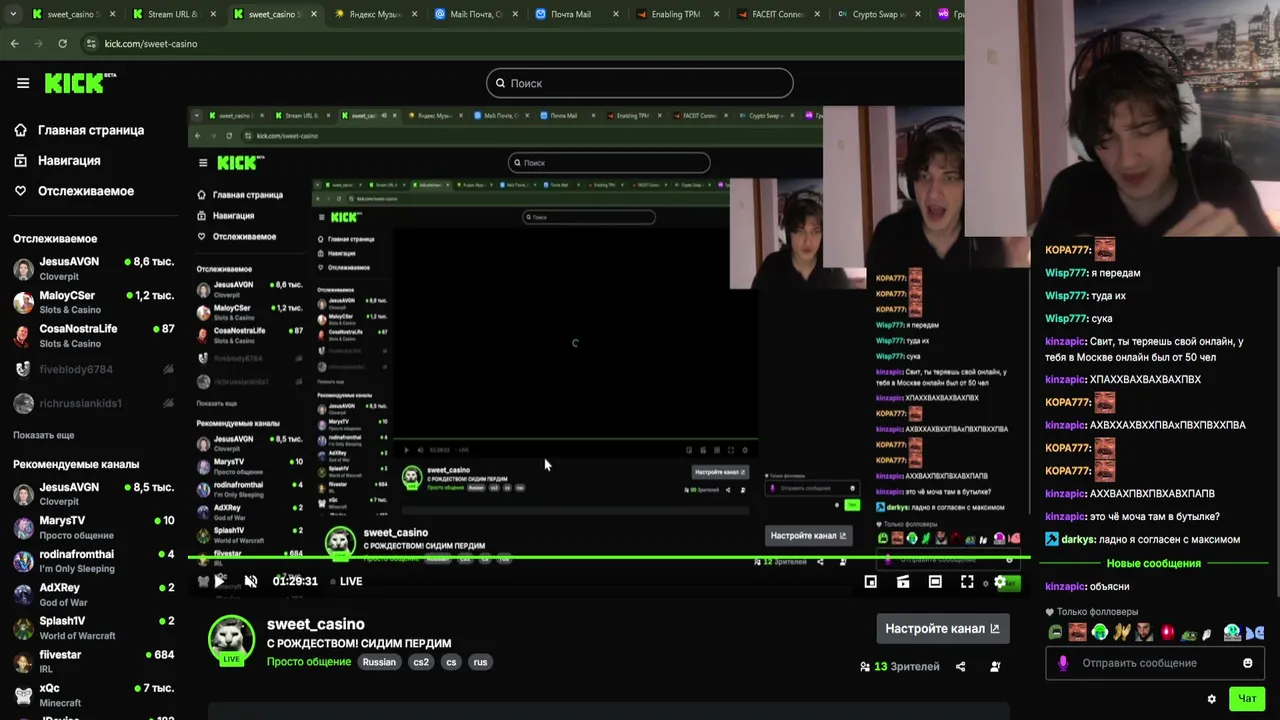Jump to LIVE in the player
This screenshot has height=720, width=1280.
point(346,581)
